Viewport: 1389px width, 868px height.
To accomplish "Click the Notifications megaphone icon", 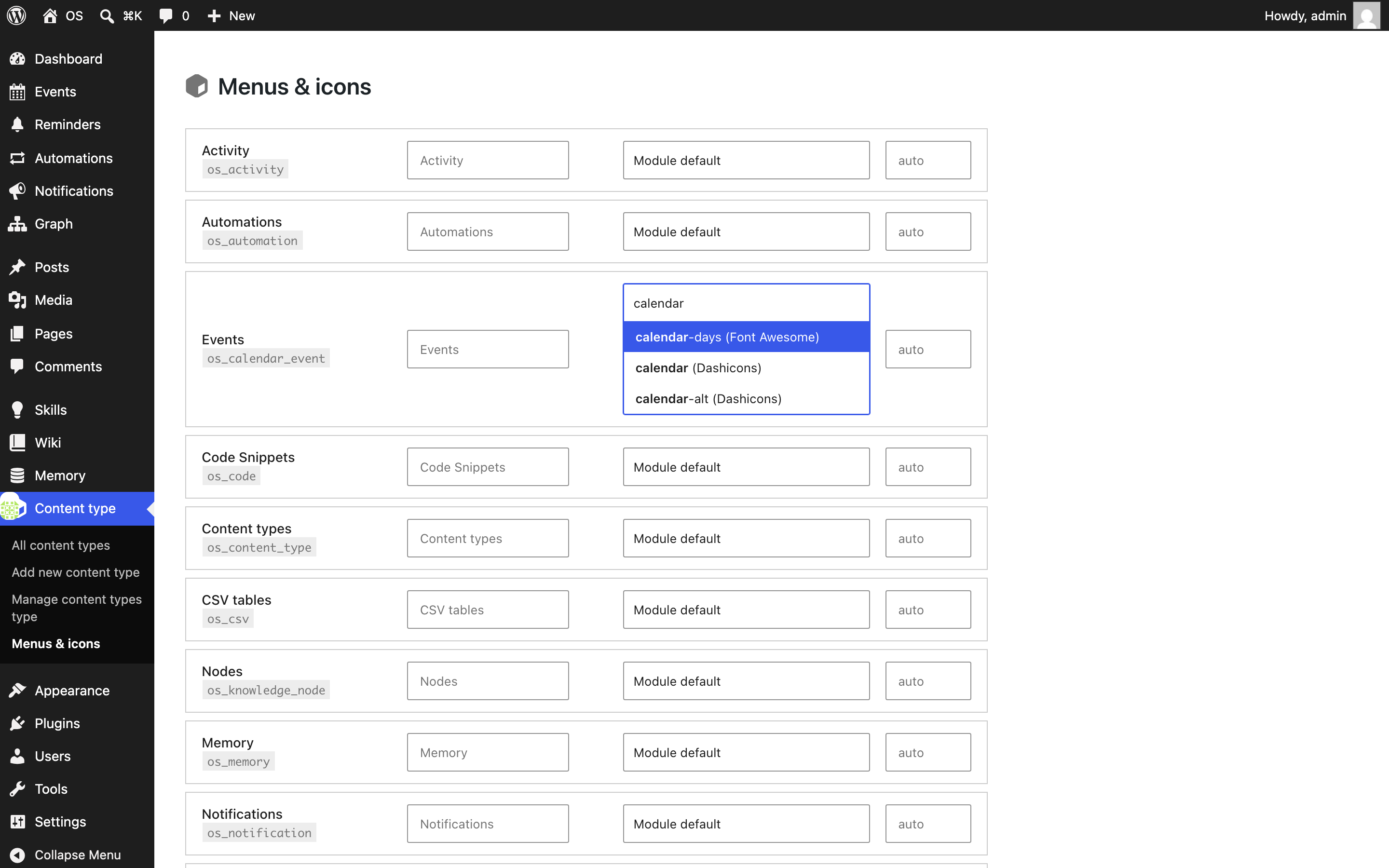I will [x=17, y=190].
